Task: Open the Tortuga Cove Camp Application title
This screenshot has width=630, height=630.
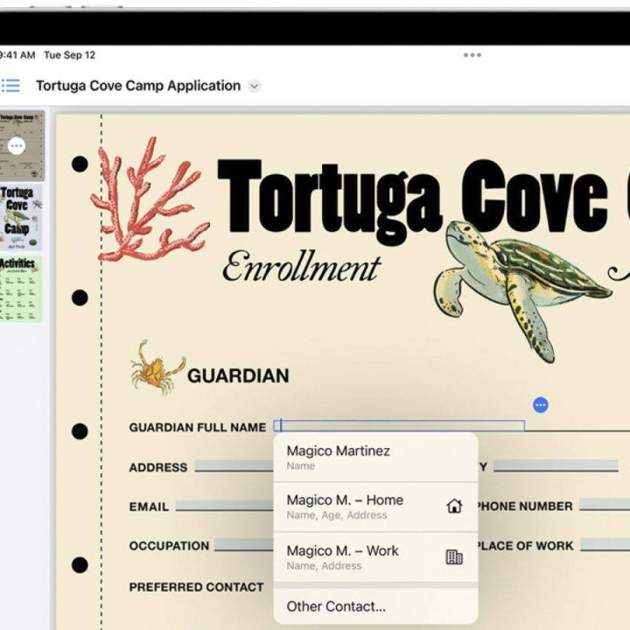Action: [x=138, y=86]
